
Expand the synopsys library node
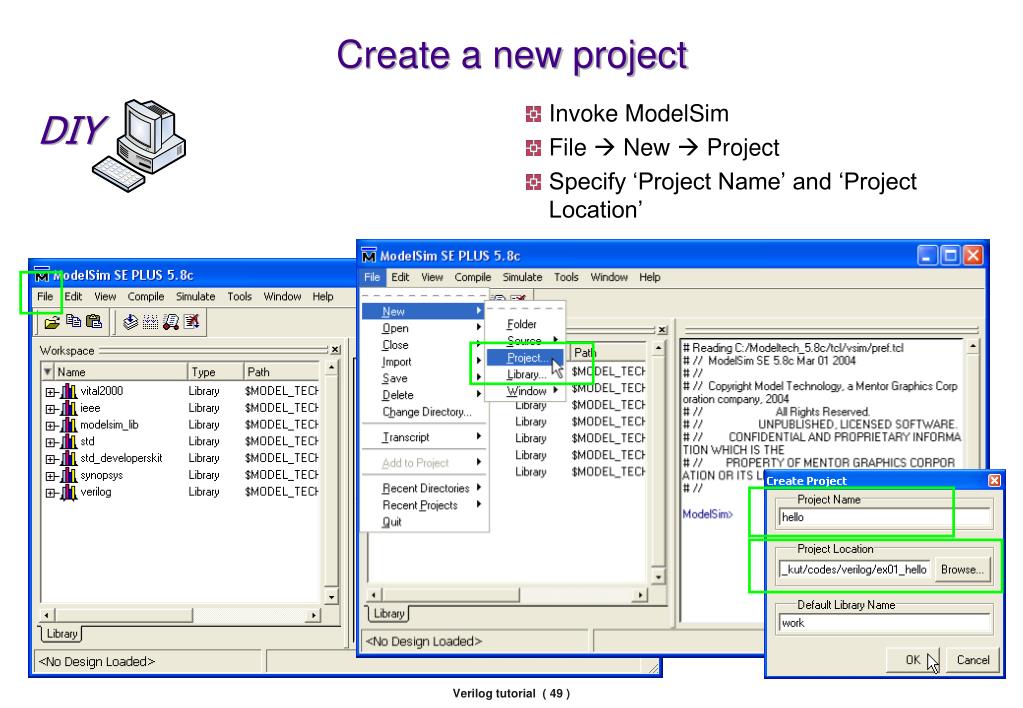50,476
